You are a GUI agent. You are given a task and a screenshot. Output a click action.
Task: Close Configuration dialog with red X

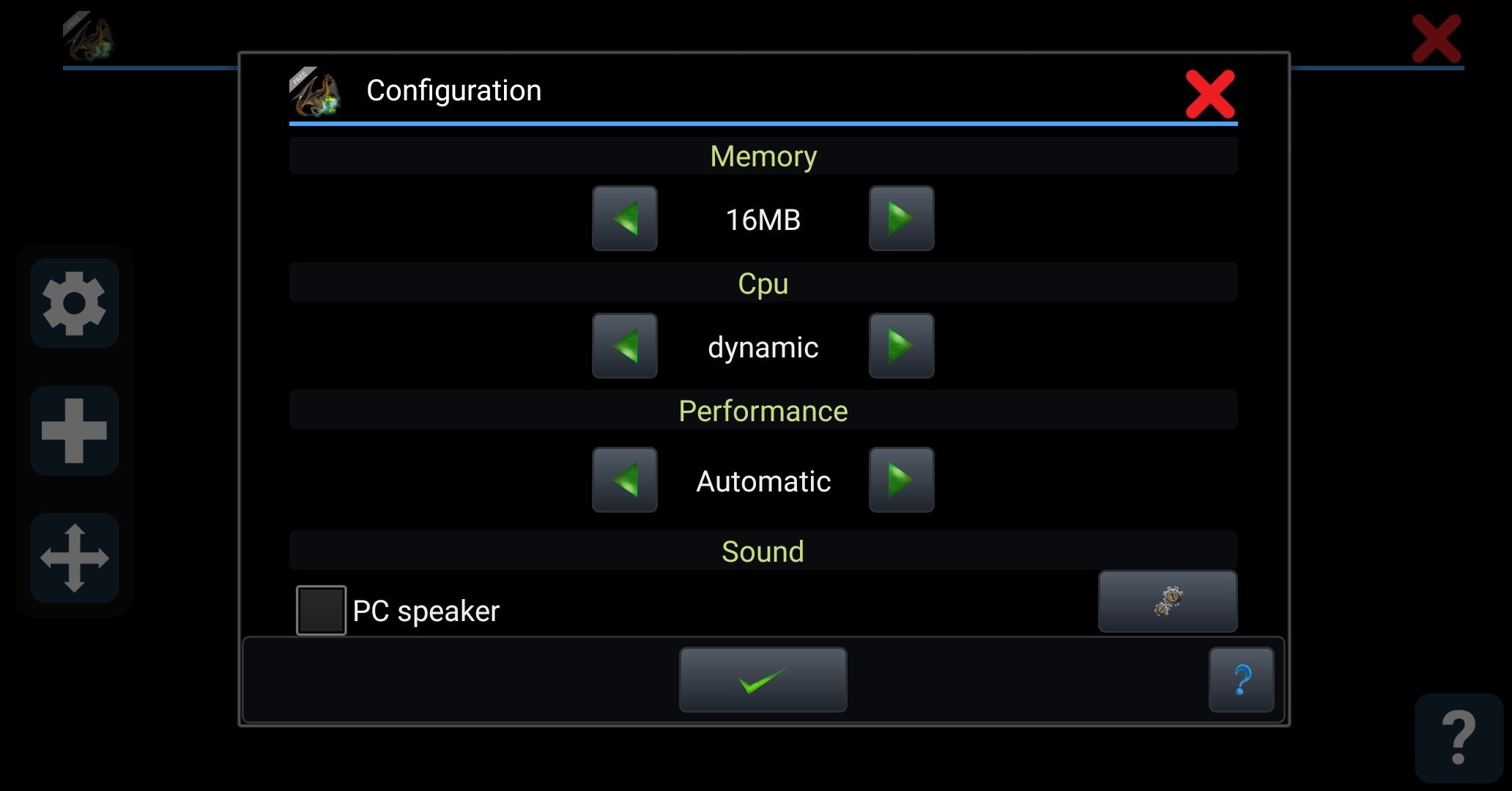point(1210,94)
